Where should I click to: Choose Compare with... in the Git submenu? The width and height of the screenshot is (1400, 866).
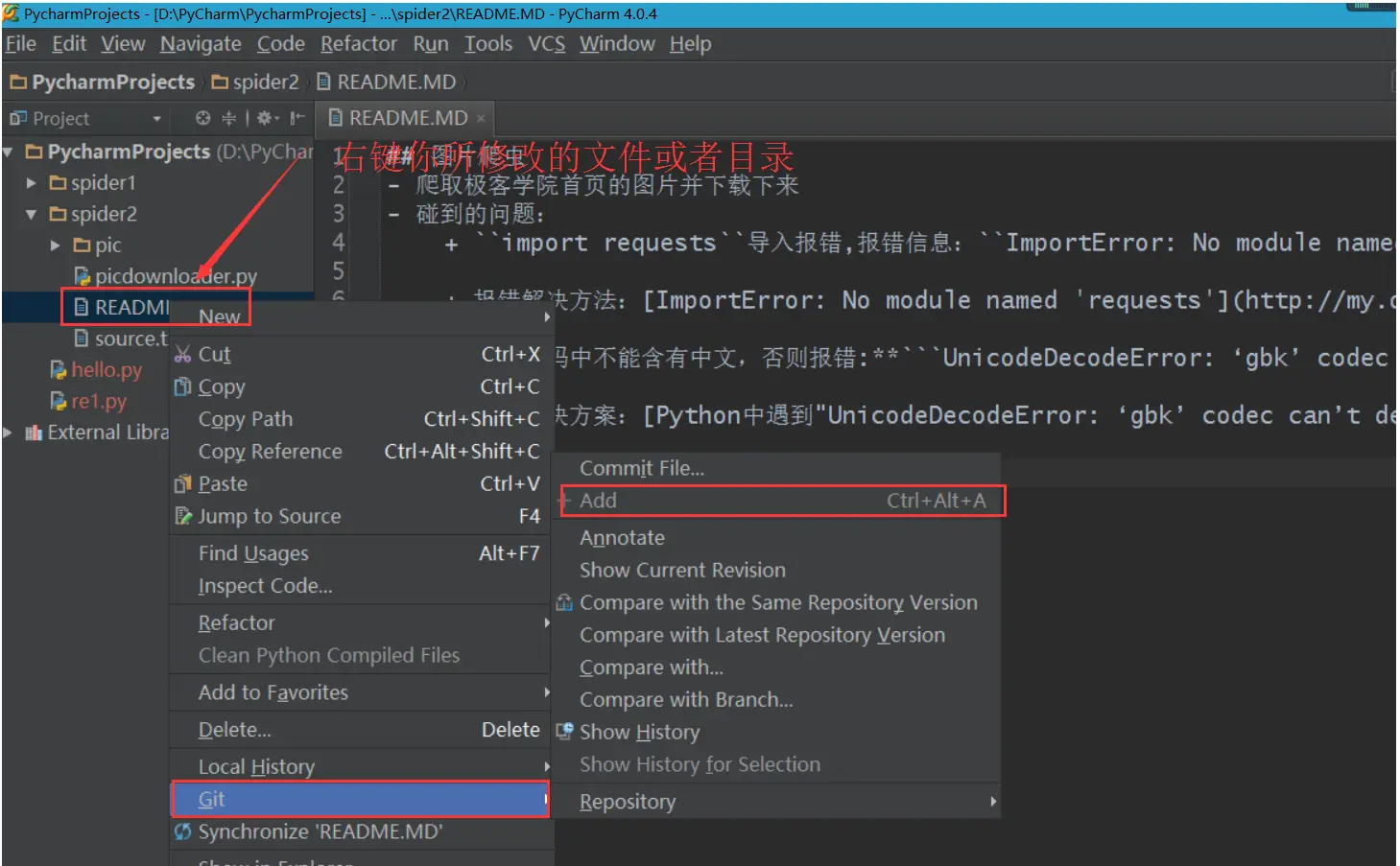pyautogui.click(x=778, y=667)
